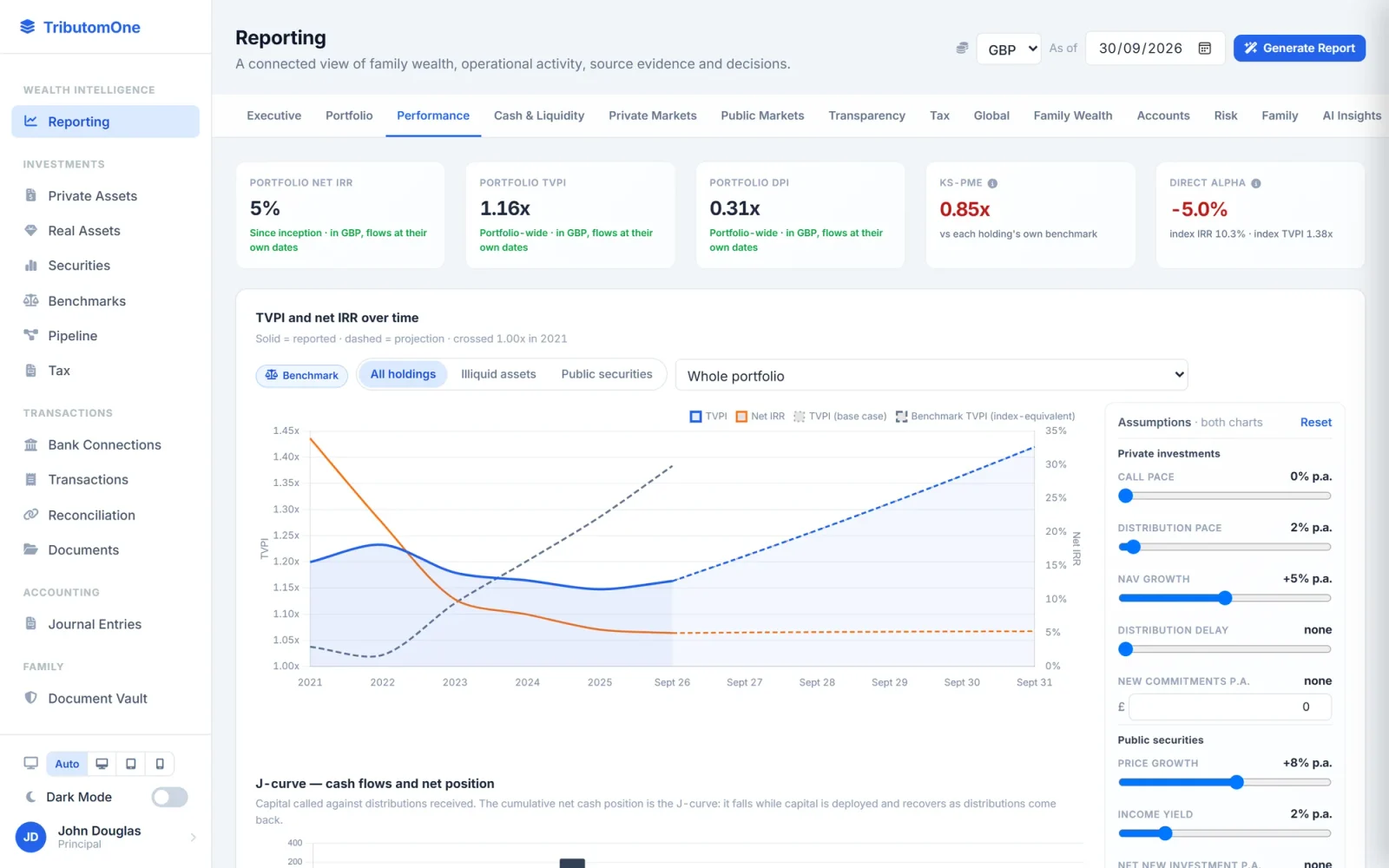Image resolution: width=1389 pixels, height=868 pixels.
Task: Adjust Income Yield slider handle
Action: coord(1165,833)
